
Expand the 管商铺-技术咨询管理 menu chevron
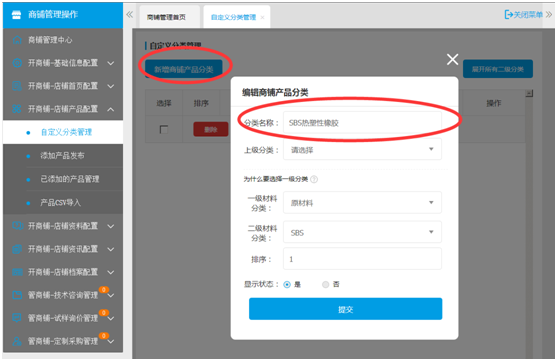[111, 296]
